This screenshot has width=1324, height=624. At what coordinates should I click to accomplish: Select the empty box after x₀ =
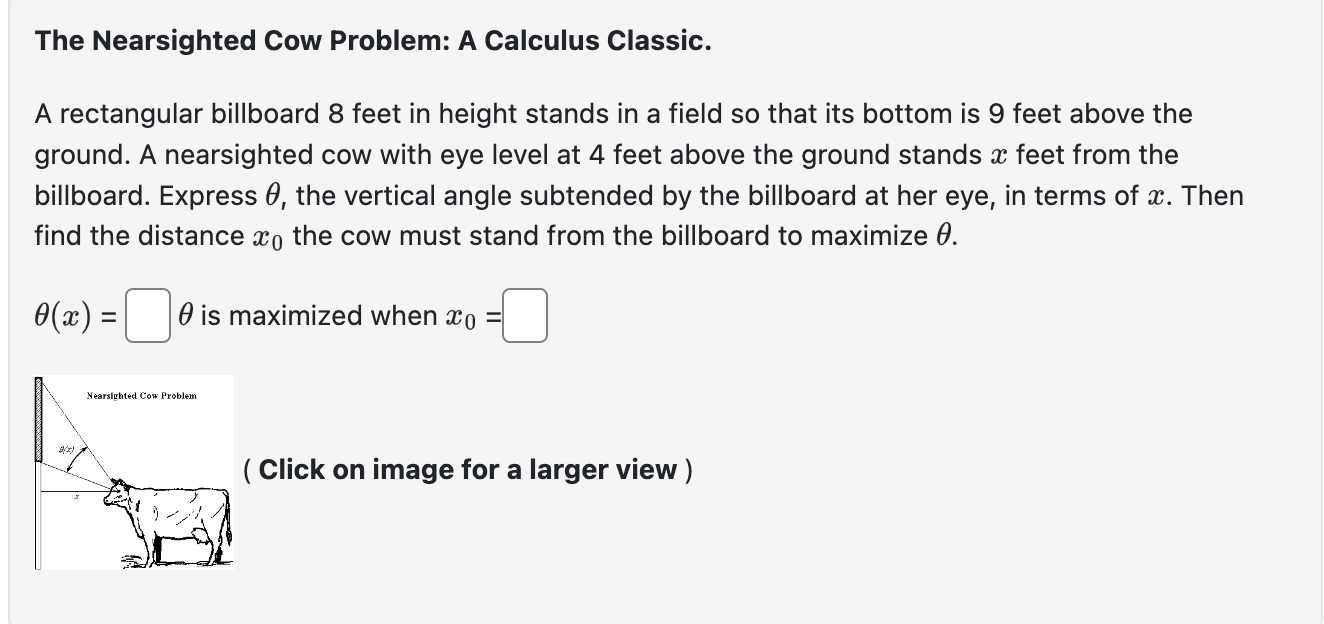tap(525, 316)
